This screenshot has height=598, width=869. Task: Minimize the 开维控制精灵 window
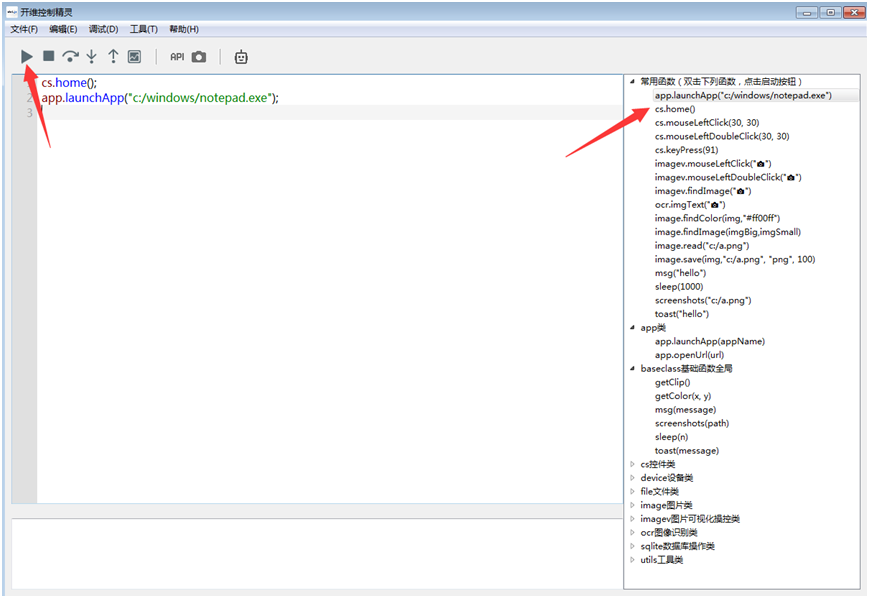click(806, 13)
